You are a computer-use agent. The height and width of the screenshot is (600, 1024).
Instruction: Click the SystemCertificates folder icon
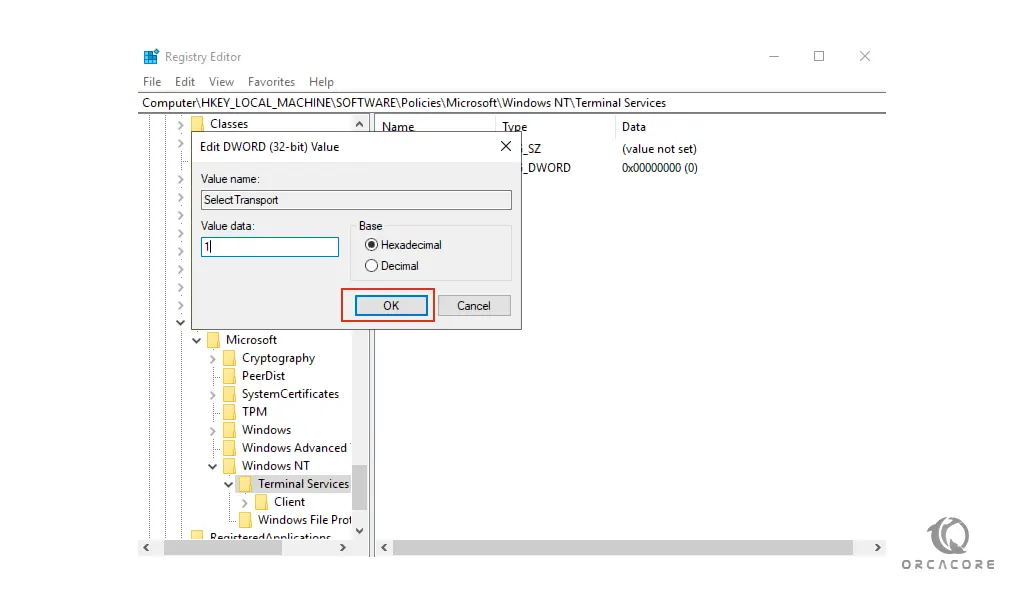[229, 394]
